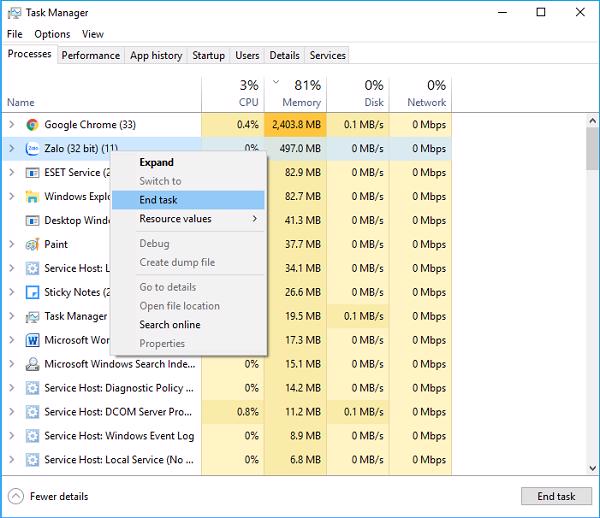Open the View menu
The image size is (600, 518).
[93, 34]
